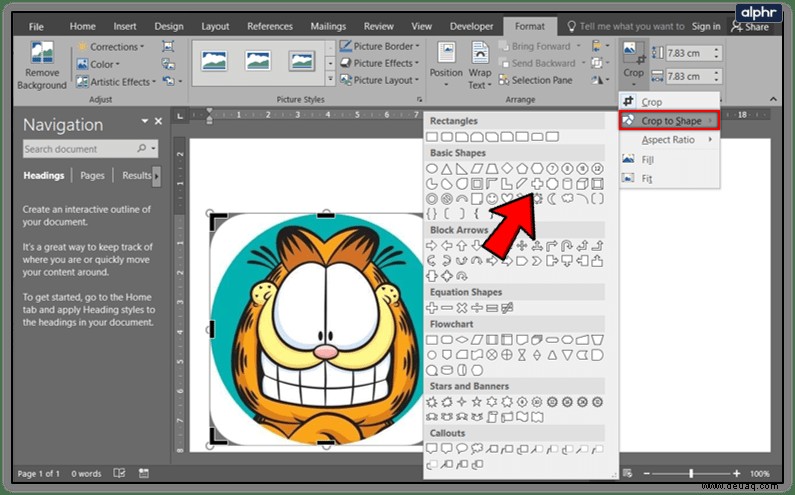This screenshot has height=495, width=795.
Task: Select the flowchart summing junction shape
Action: point(491,355)
